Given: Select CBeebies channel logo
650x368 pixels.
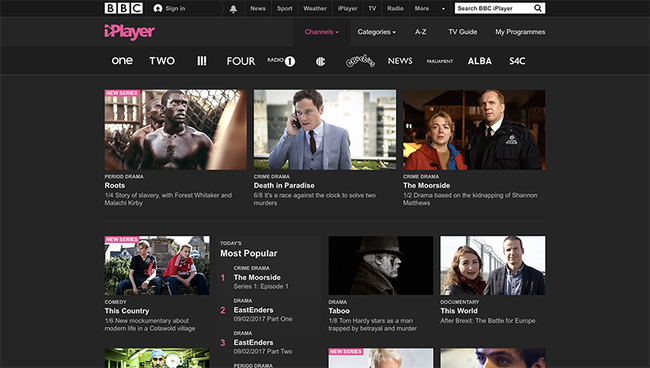Looking at the screenshot, I should 360,61.
